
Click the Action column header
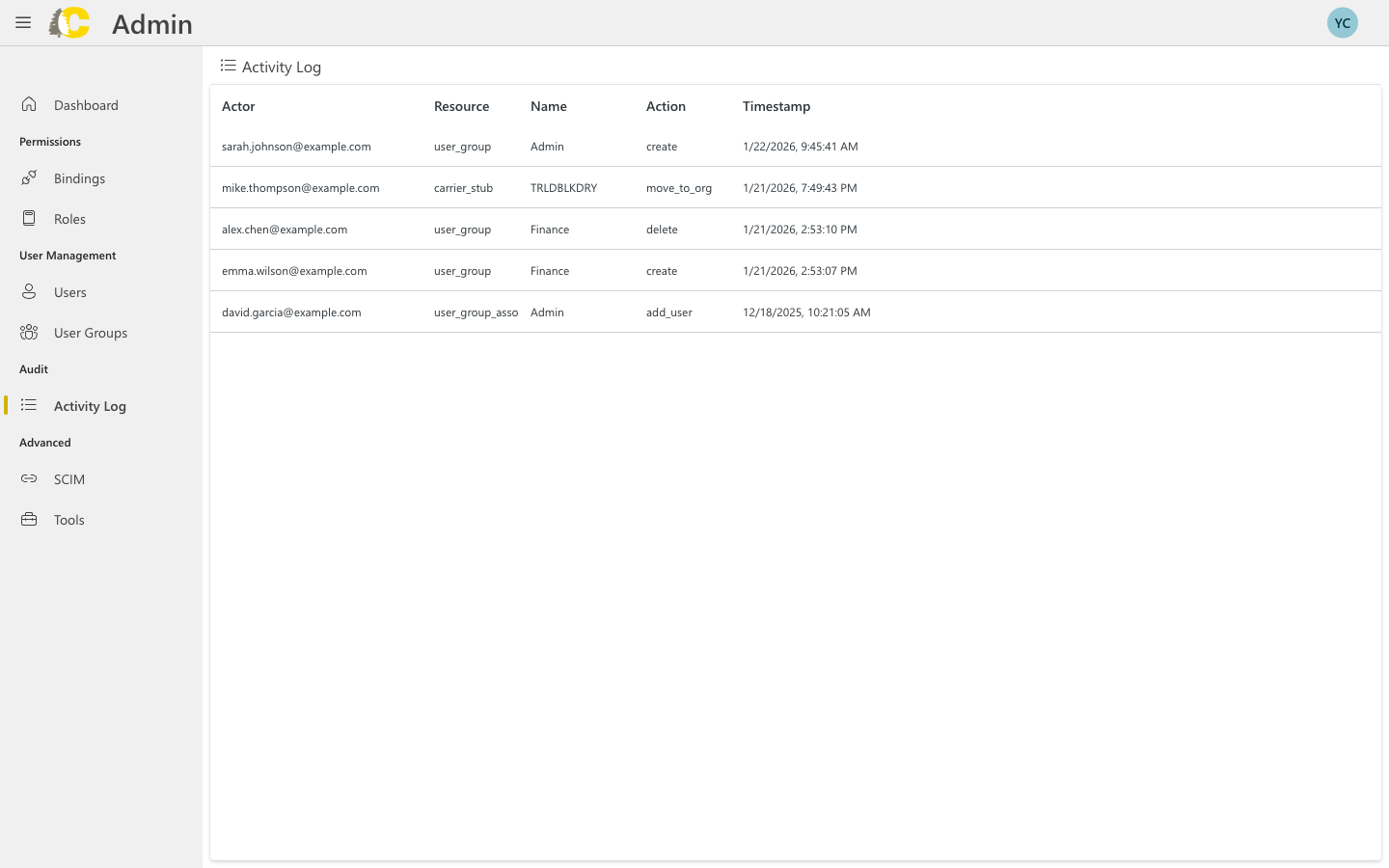click(x=666, y=106)
